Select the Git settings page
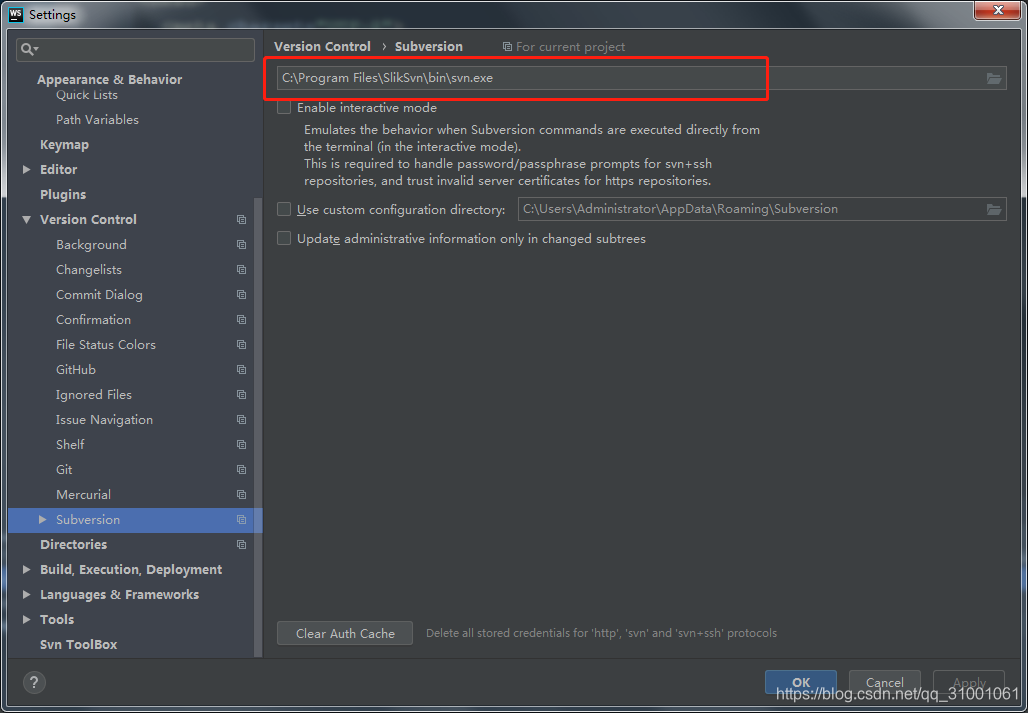 coord(64,470)
